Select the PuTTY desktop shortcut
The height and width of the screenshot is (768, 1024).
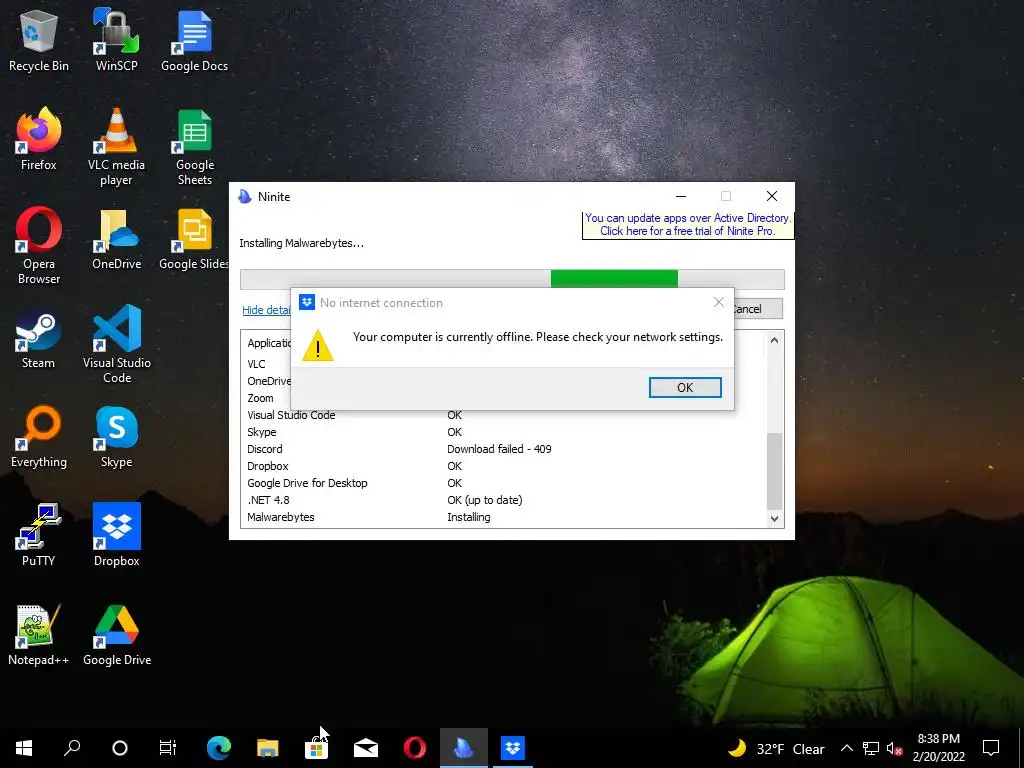(39, 536)
